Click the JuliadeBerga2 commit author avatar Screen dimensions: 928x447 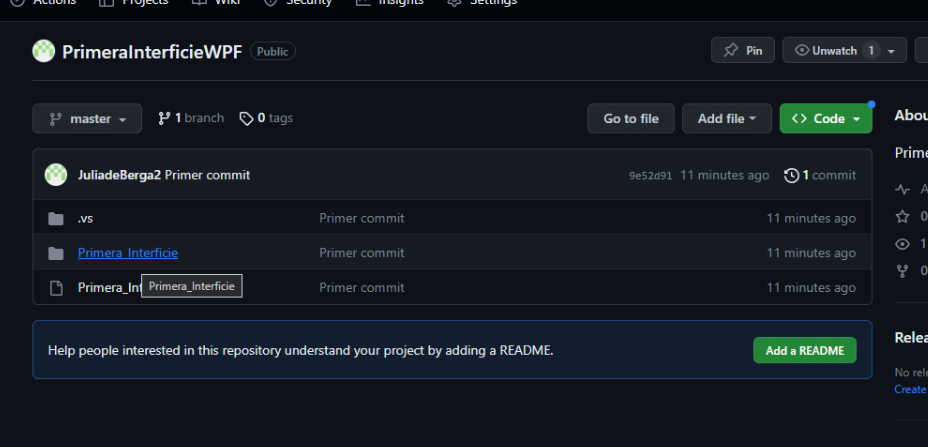pos(56,175)
